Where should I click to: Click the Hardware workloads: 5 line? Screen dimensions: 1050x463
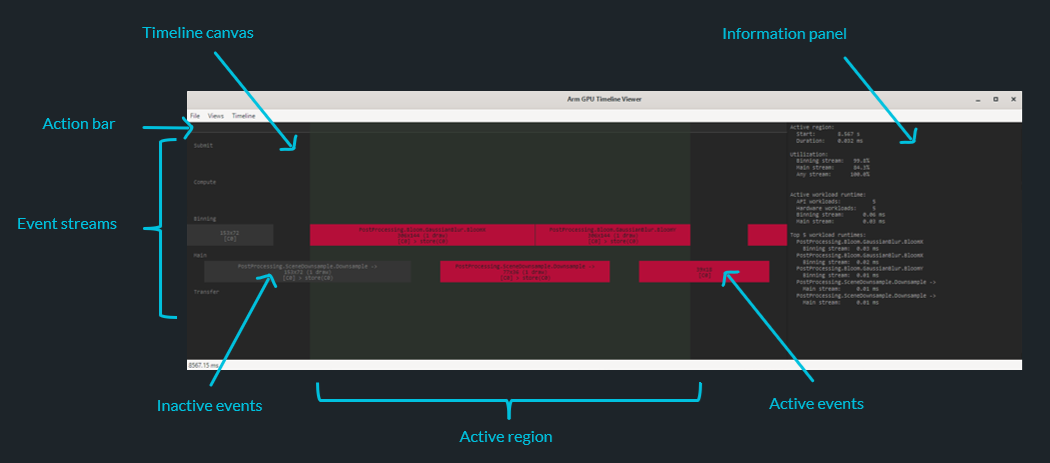coord(836,208)
